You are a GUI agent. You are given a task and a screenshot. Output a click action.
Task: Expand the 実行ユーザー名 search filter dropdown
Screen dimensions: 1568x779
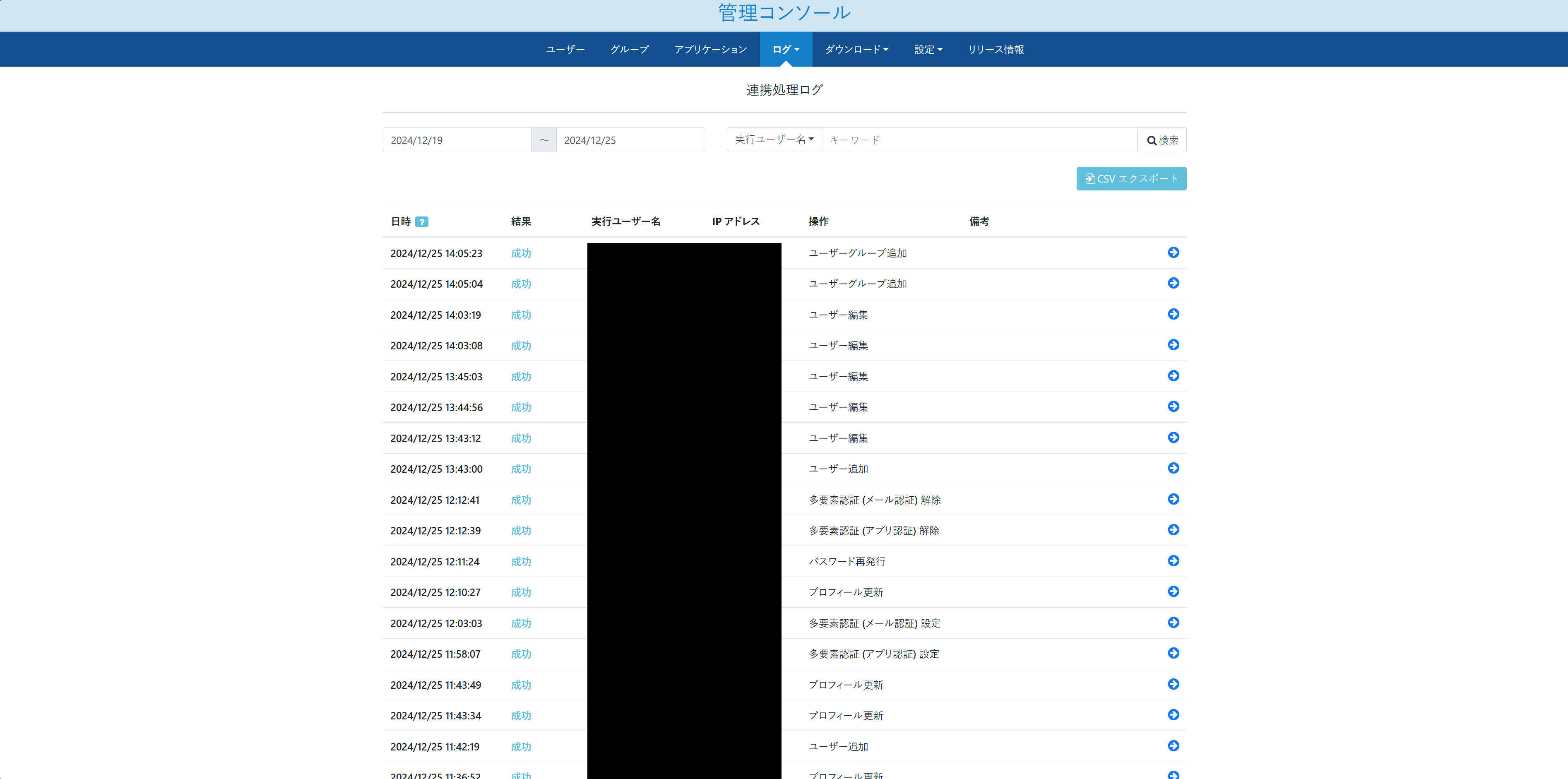click(x=774, y=139)
